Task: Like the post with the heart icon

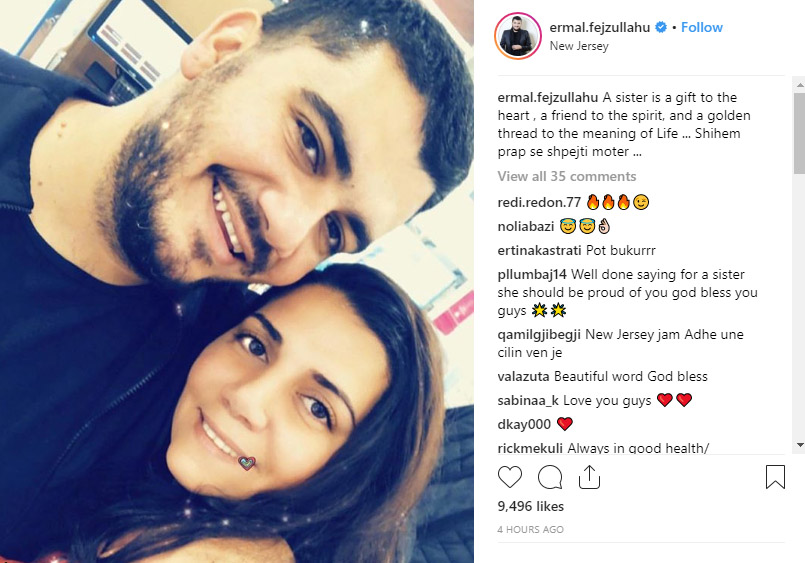Action: (510, 477)
